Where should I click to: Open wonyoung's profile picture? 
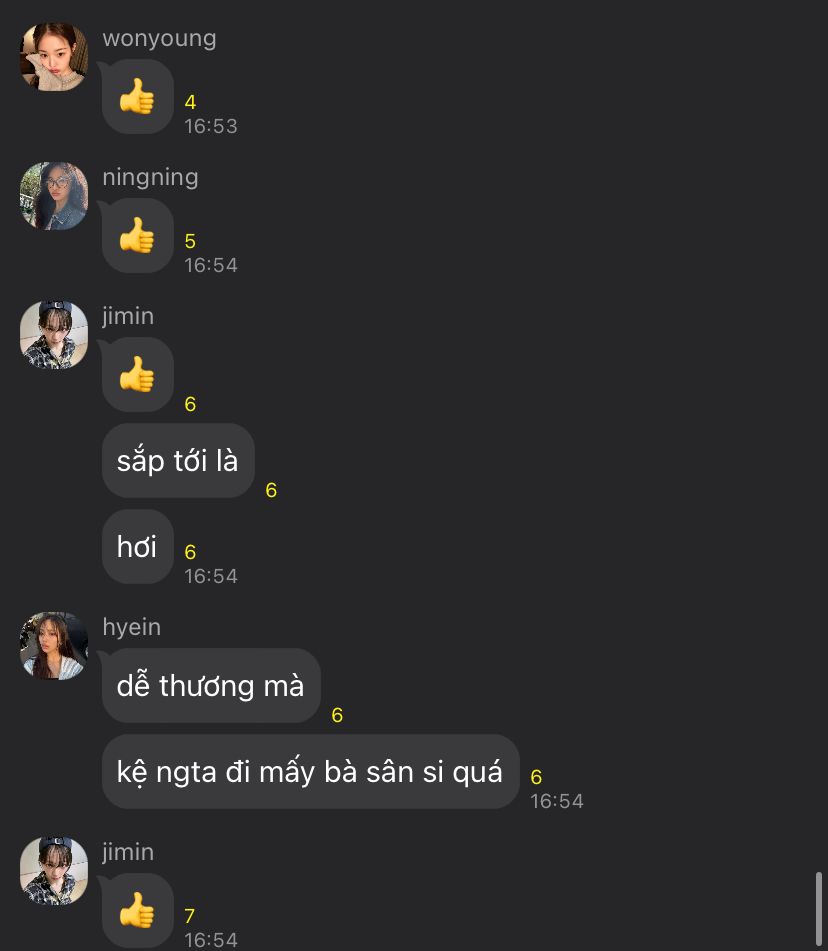tap(54, 57)
